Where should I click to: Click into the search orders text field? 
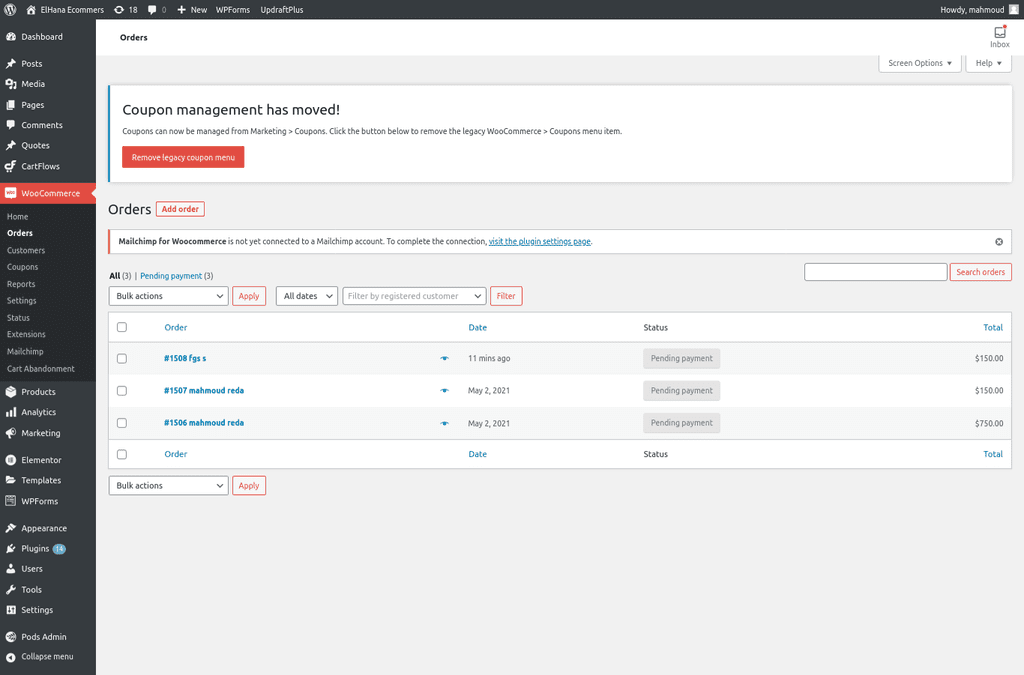click(875, 272)
